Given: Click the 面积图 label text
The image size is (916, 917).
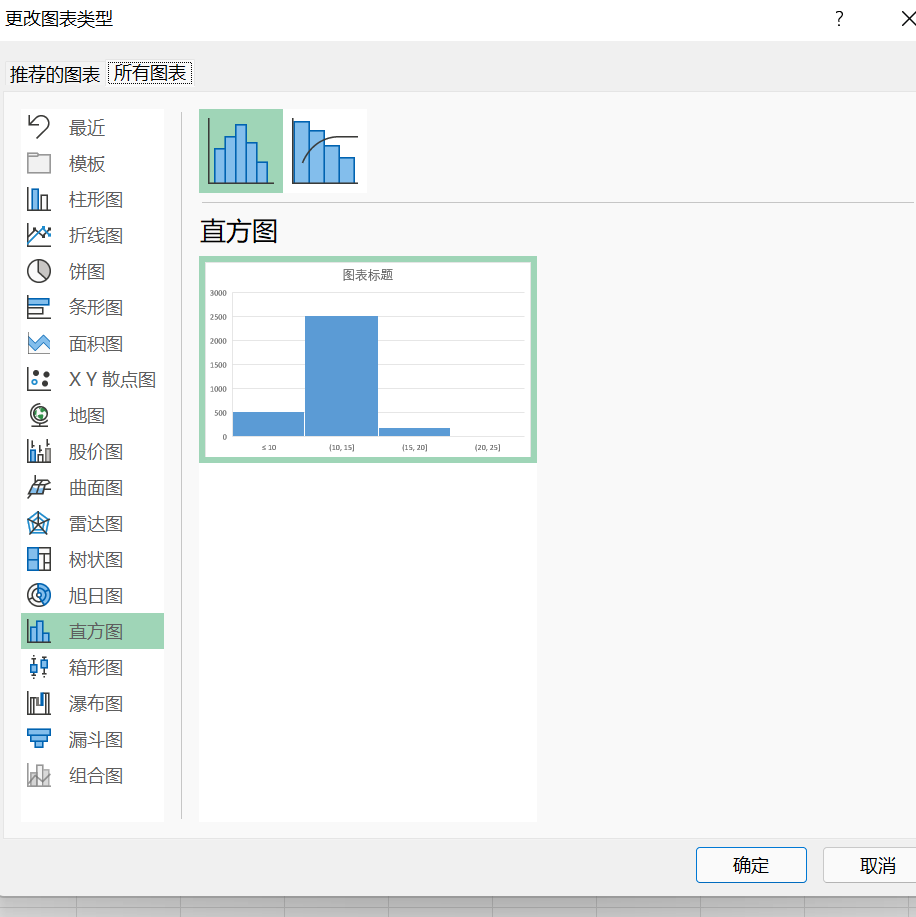Looking at the screenshot, I should tap(96, 343).
